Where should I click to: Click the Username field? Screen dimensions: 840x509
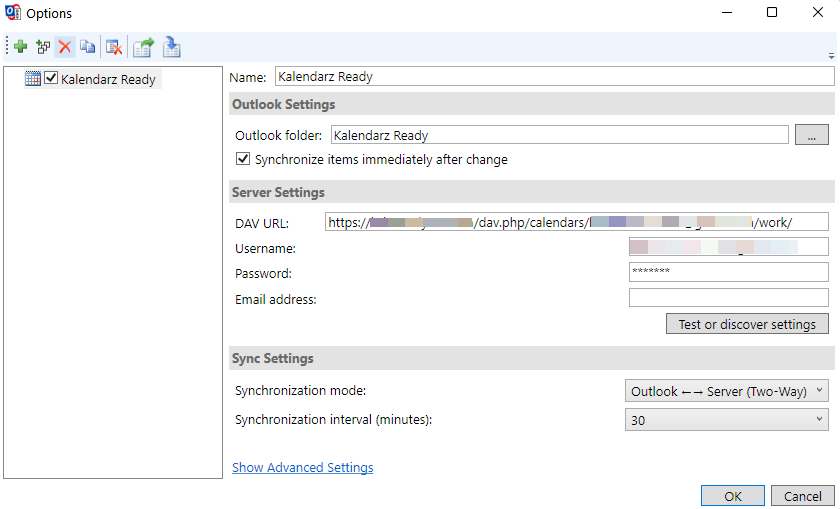[x=729, y=247]
